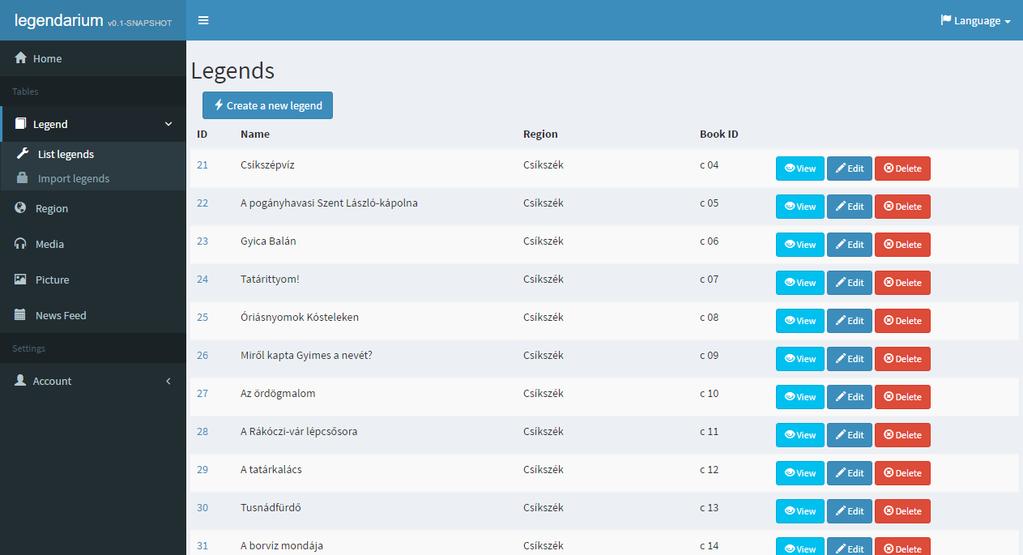The height and width of the screenshot is (555, 1023).
Task: Click the name cell A borvíz mondája
Action: click(x=281, y=545)
